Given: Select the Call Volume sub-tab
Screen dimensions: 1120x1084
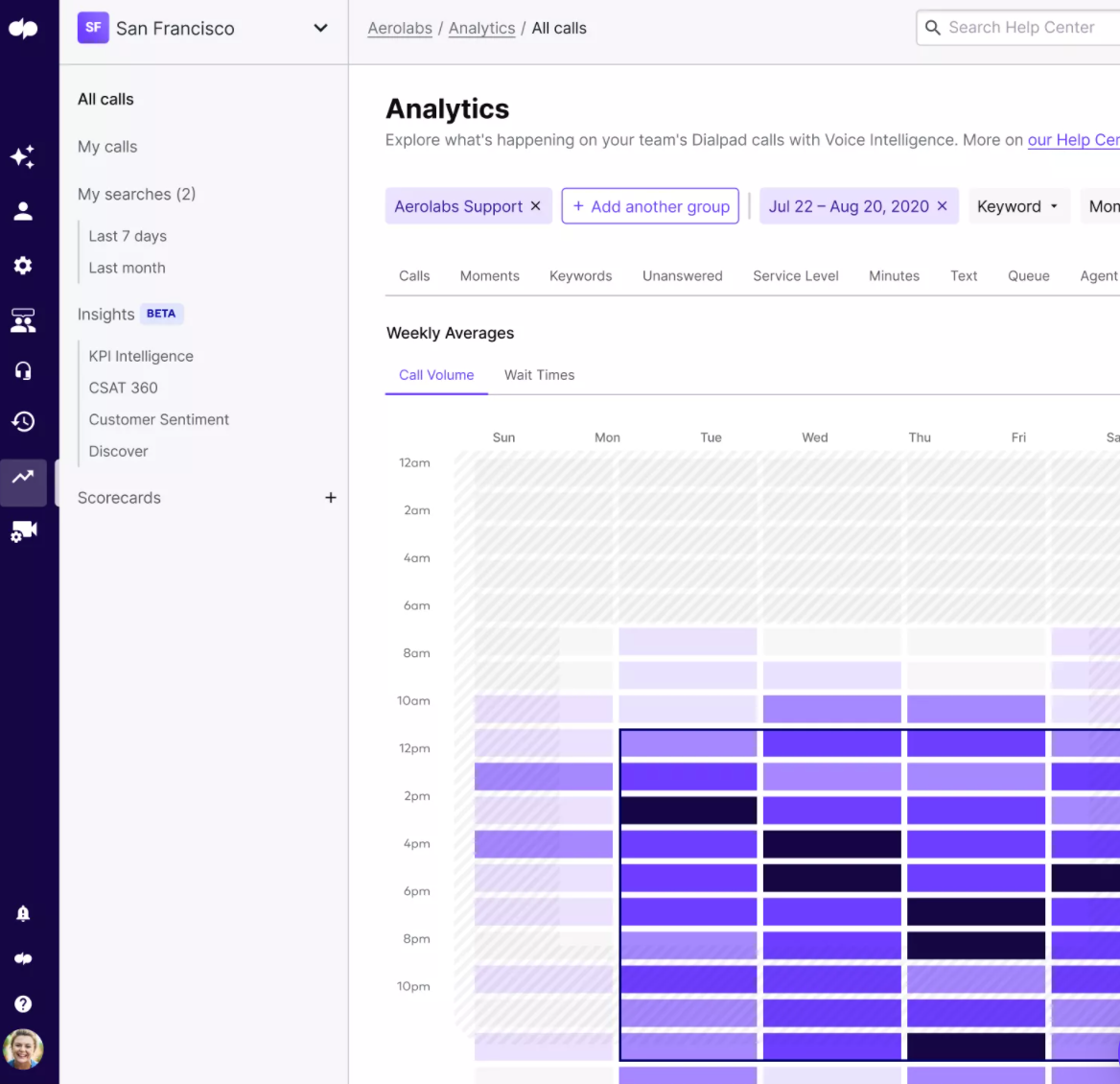Looking at the screenshot, I should [x=436, y=375].
